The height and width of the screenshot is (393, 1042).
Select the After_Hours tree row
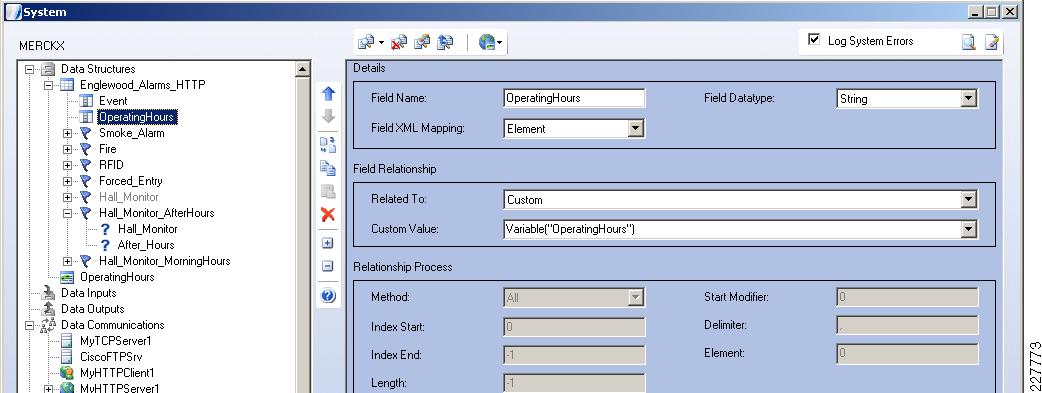[x=146, y=245]
